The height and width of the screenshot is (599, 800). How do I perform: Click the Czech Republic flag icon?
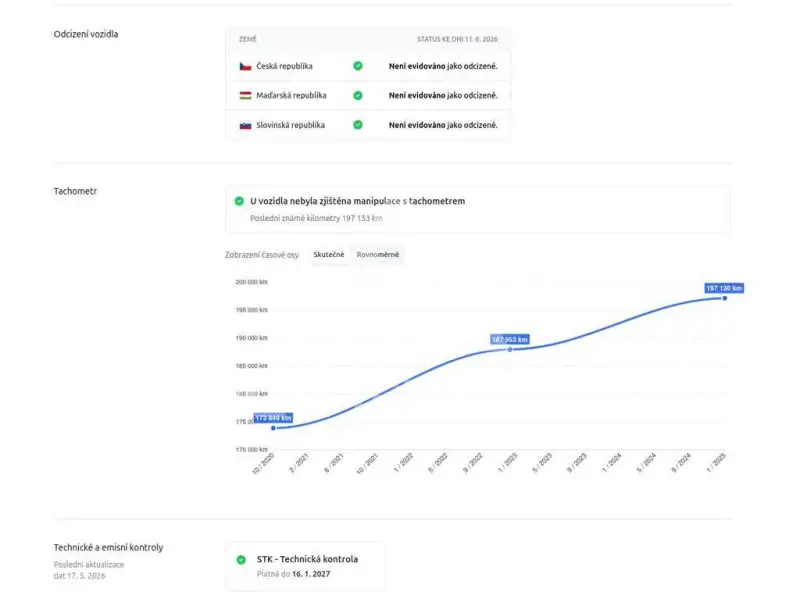pyautogui.click(x=245, y=66)
